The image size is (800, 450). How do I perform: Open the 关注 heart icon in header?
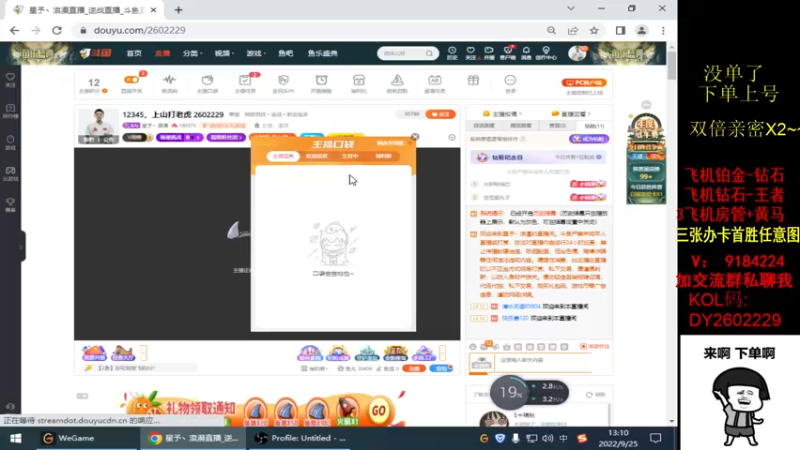(x=470, y=53)
